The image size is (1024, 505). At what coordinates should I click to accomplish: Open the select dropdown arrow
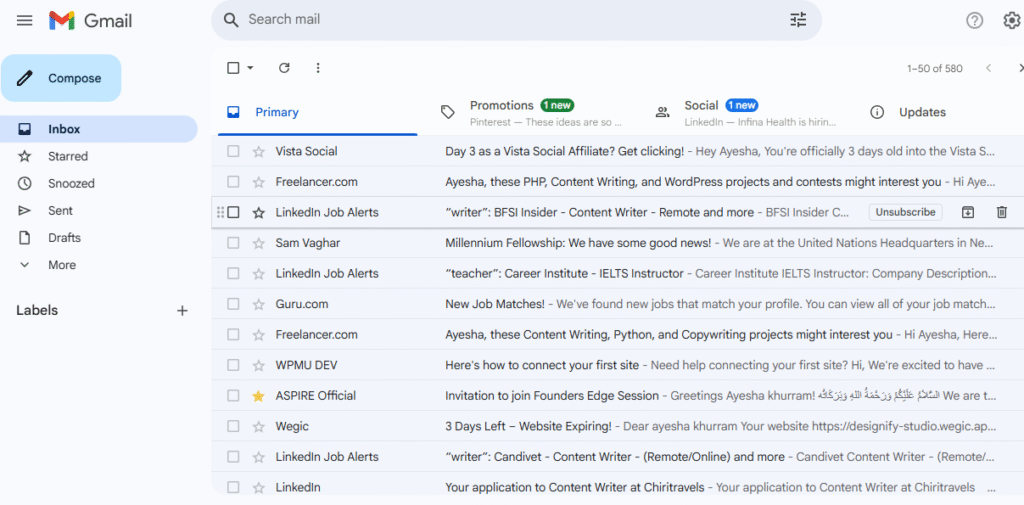click(x=250, y=68)
